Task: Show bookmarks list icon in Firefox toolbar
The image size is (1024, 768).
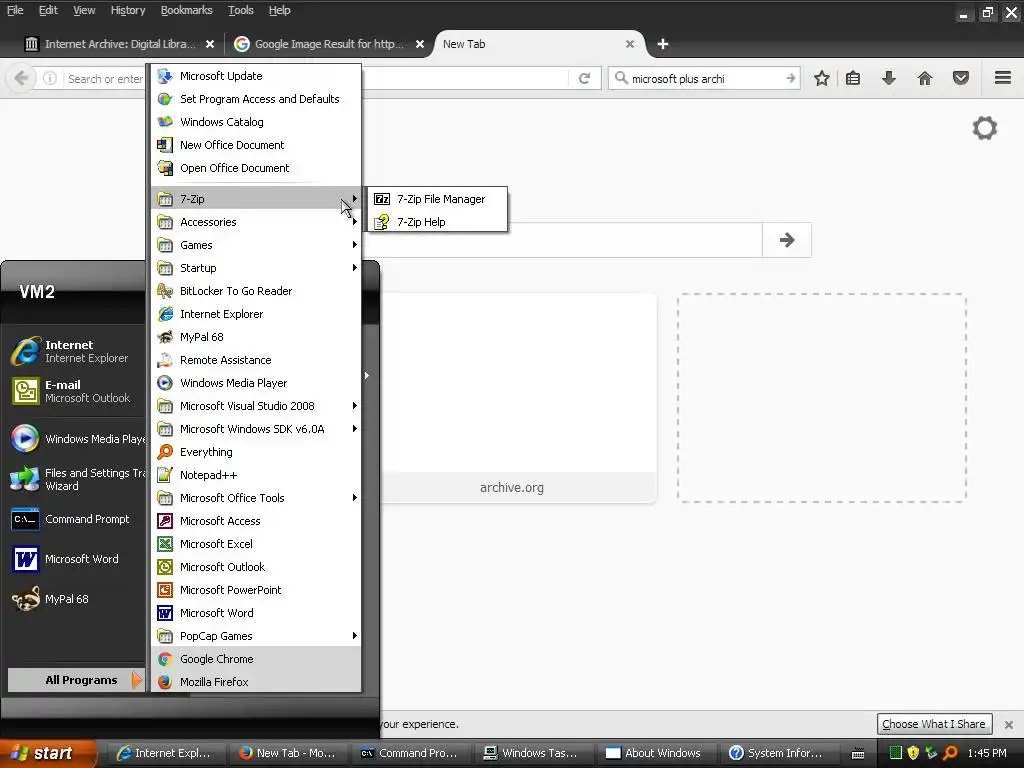Action: 853,78
